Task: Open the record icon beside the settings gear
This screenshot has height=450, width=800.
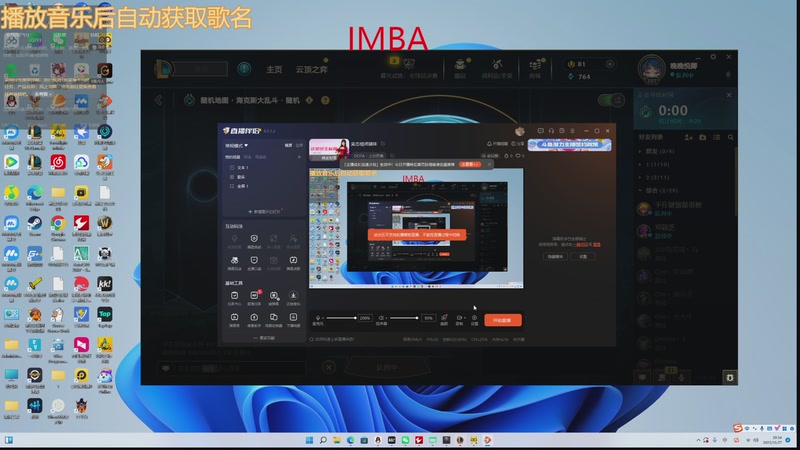Action: tap(459, 319)
